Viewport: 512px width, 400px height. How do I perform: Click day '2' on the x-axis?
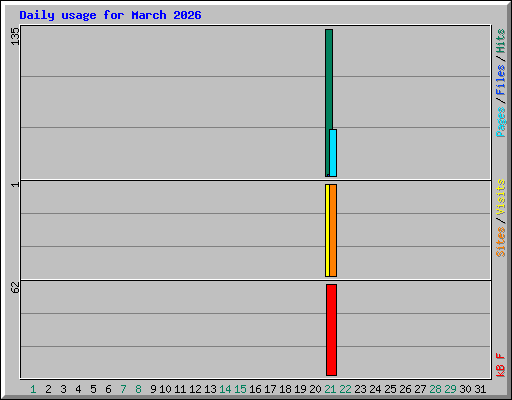[x=48, y=389]
